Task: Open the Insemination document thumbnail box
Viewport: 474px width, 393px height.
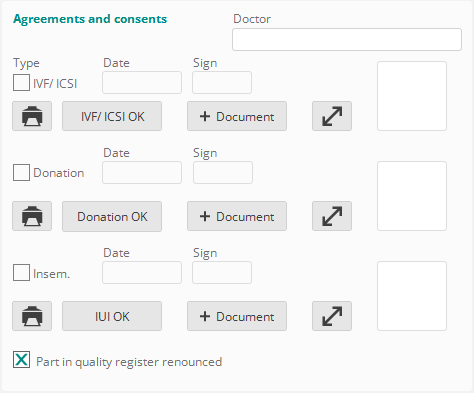Action: pyautogui.click(x=412, y=296)
